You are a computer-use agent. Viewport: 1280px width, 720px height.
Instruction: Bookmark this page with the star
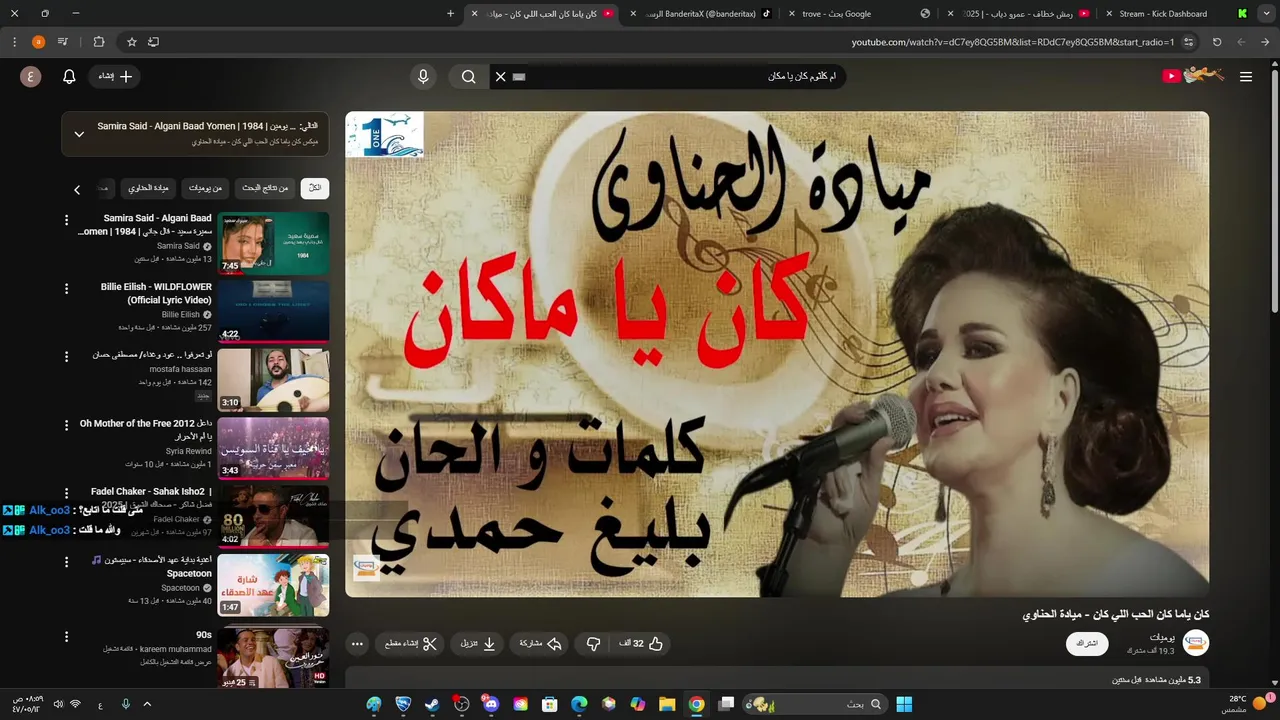tap(131, 42)
